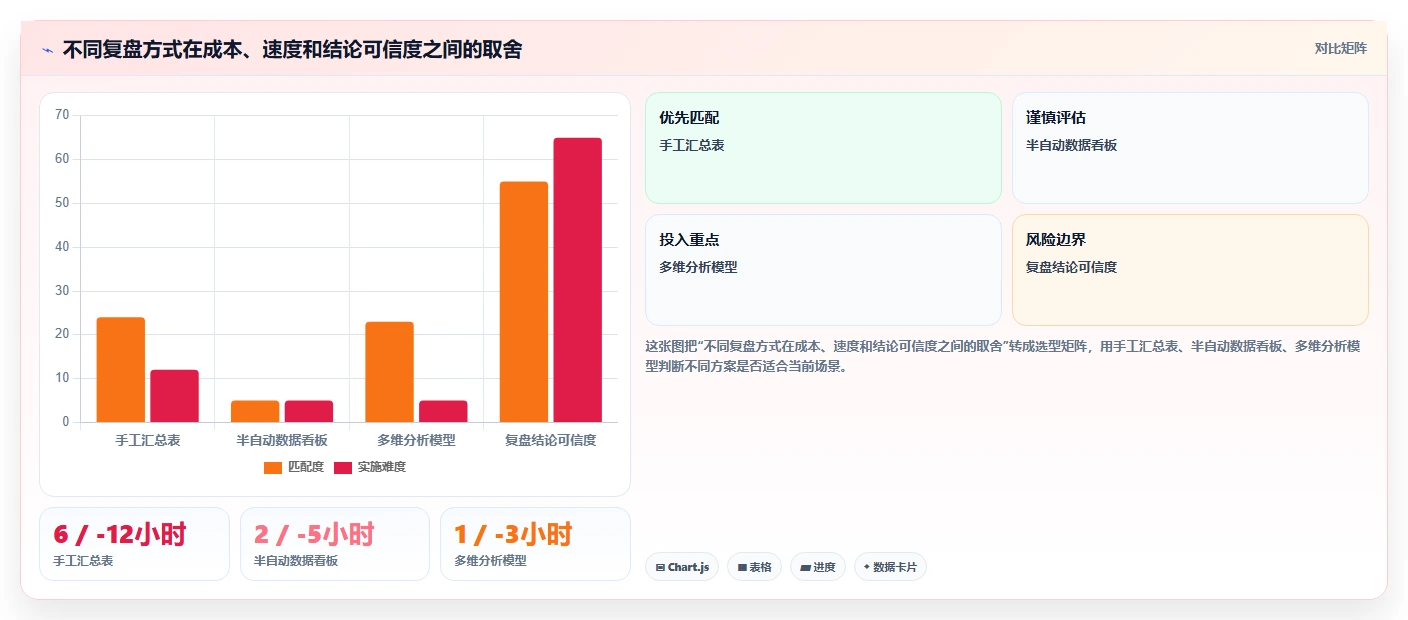Click the lightning icon beside the title
The width and height of the screenshot is (1408, 620).
(47, 50)
